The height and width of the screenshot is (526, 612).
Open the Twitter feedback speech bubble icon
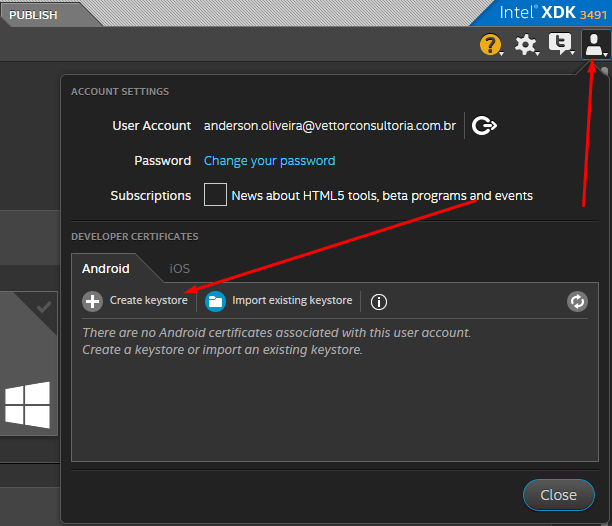[561, 44]
